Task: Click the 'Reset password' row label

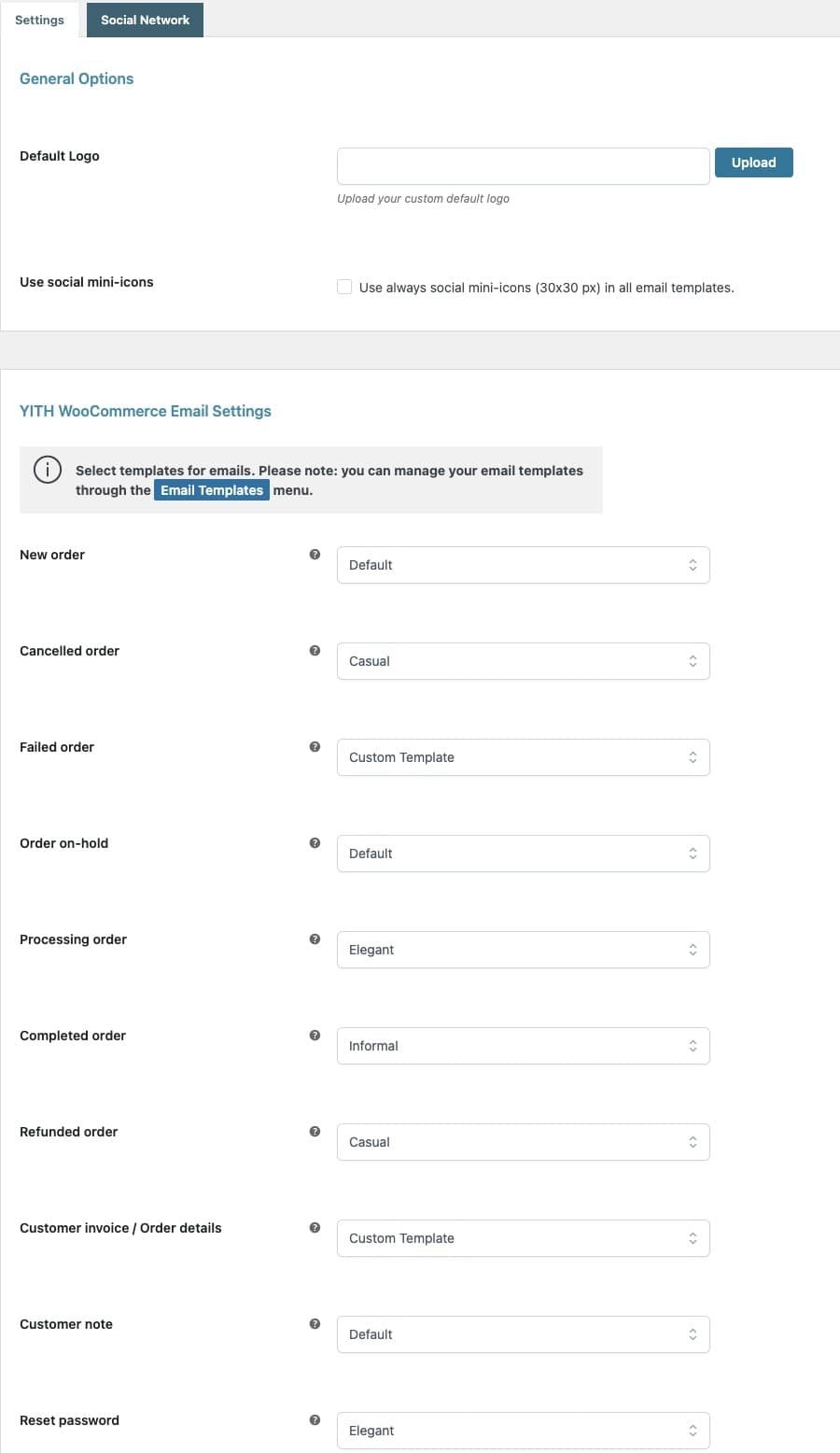Action: (x=70, y=1420)
